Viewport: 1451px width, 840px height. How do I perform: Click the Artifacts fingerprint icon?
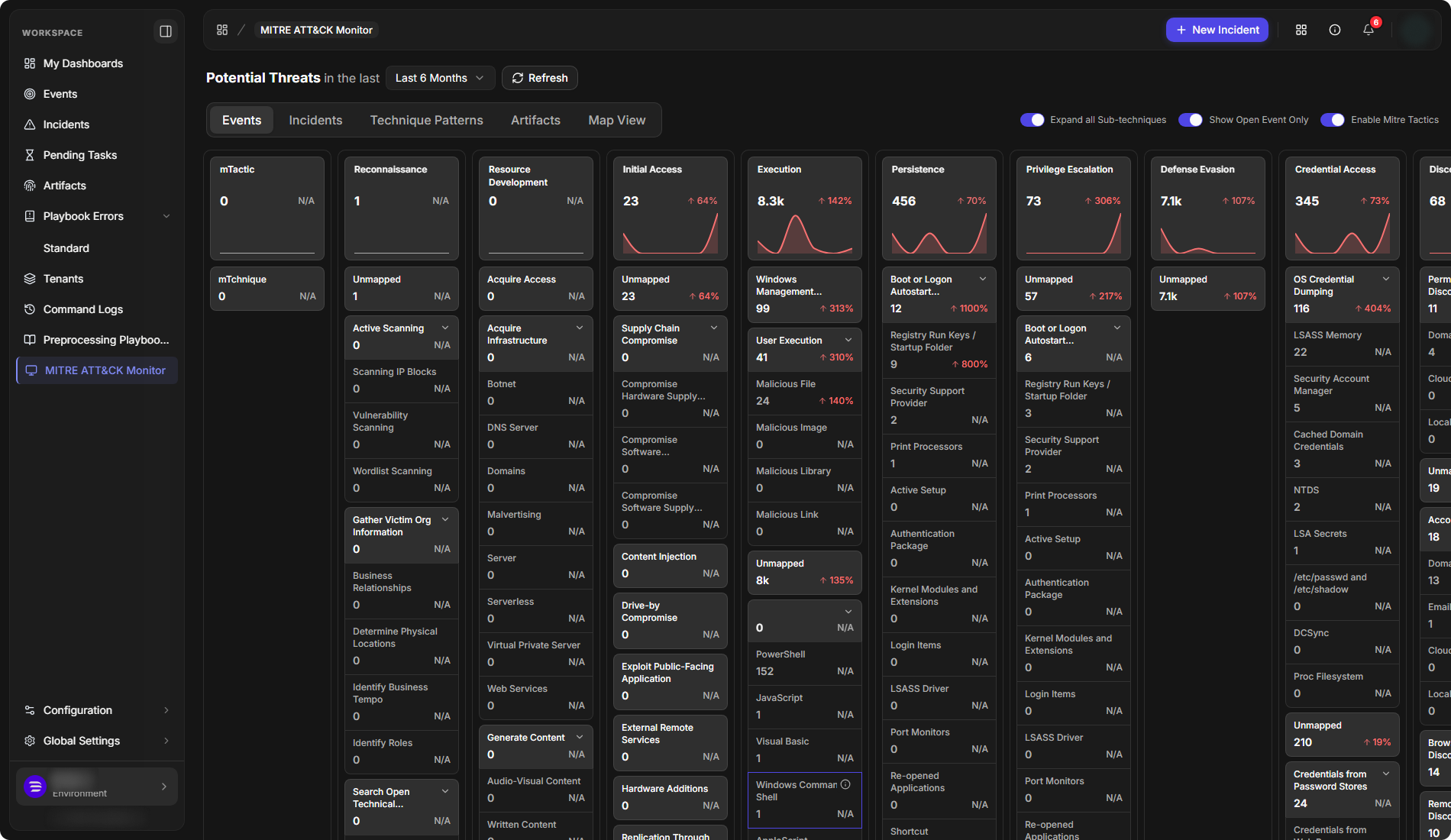[30, 186]
